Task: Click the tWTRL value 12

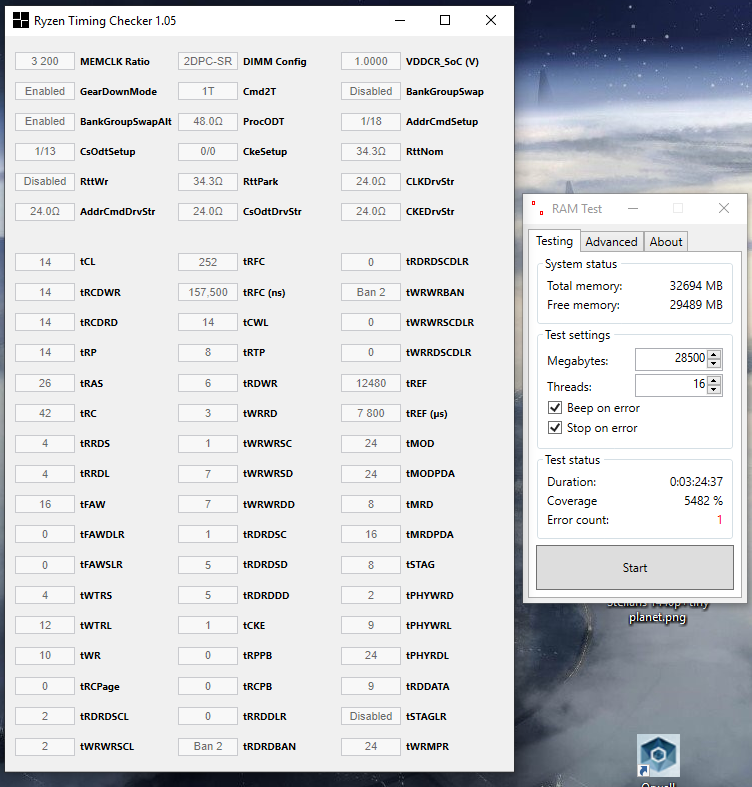Action: [45, 625]
